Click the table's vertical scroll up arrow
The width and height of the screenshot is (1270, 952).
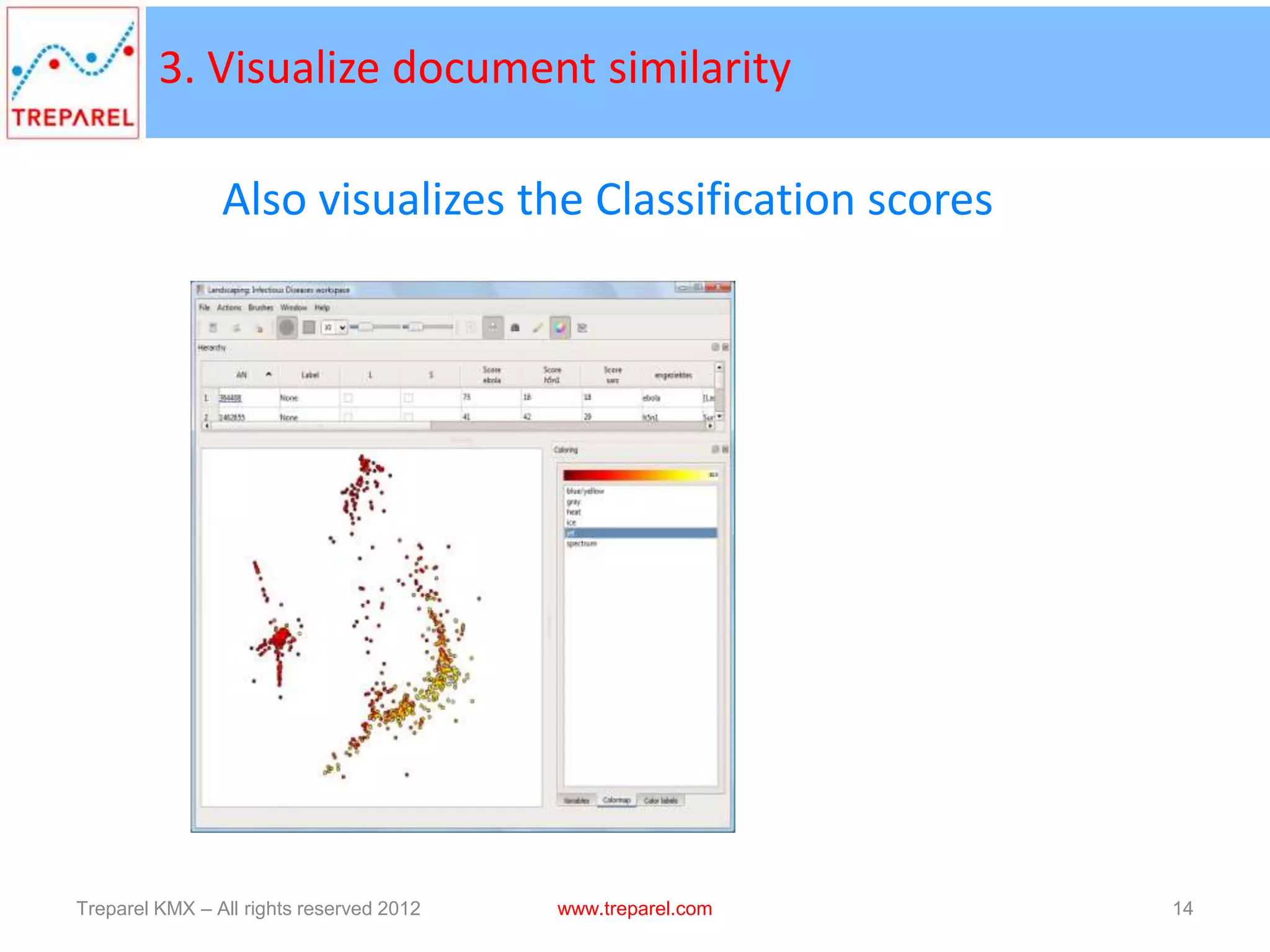[x=719, y=368]
